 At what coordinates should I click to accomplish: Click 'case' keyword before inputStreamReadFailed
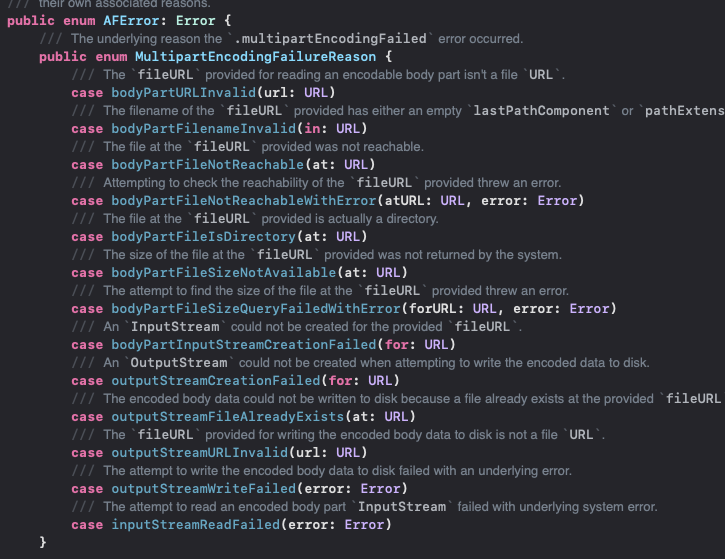pos(87,525)
